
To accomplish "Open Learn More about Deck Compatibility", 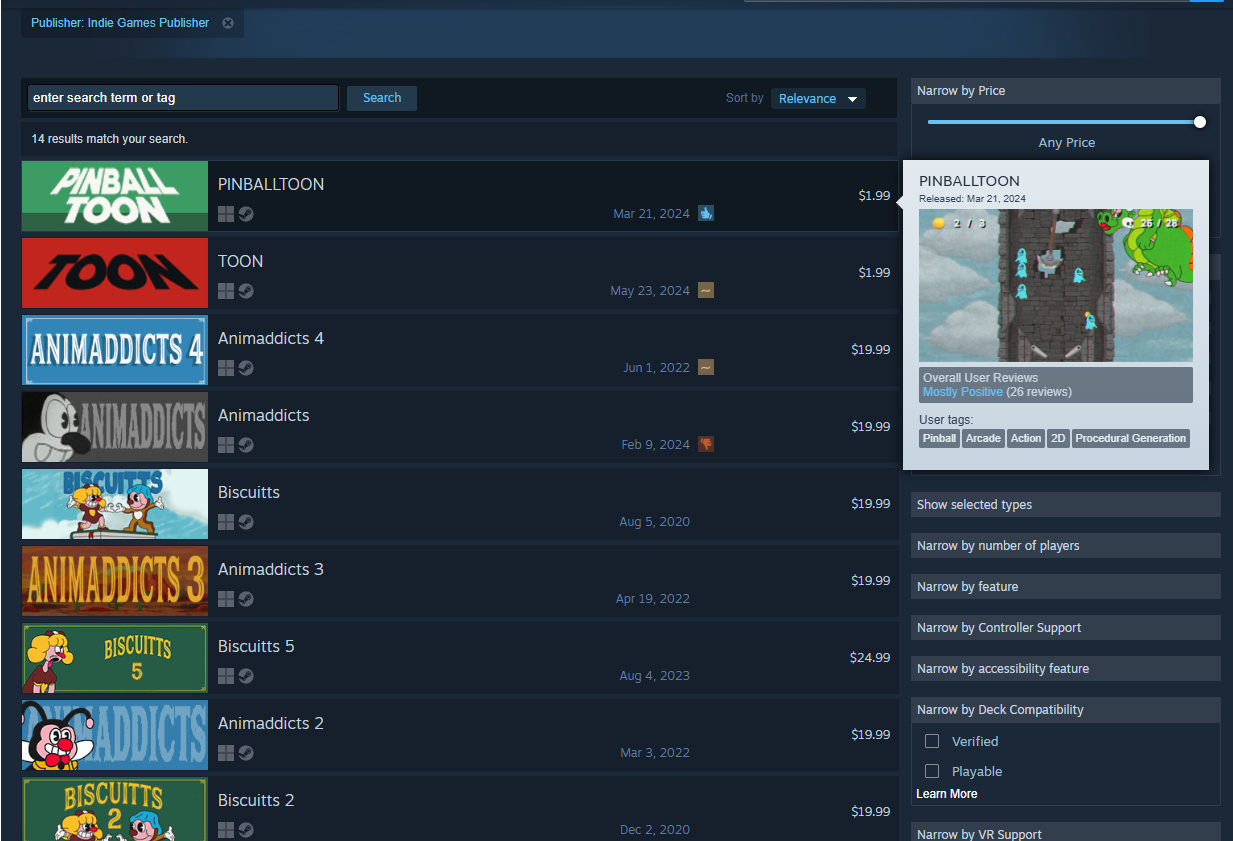I will (947, 794).
